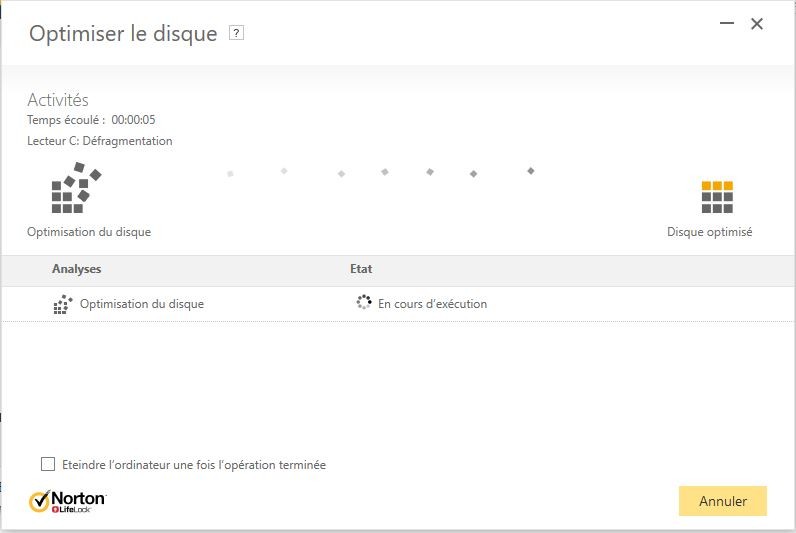Click the Norton LifeLock logo
This screenshot has width=796, height=533.
tap(68, 501)
